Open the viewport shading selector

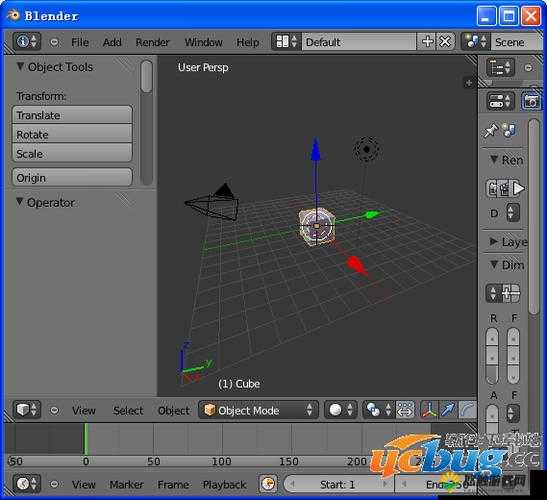[342, 410]
